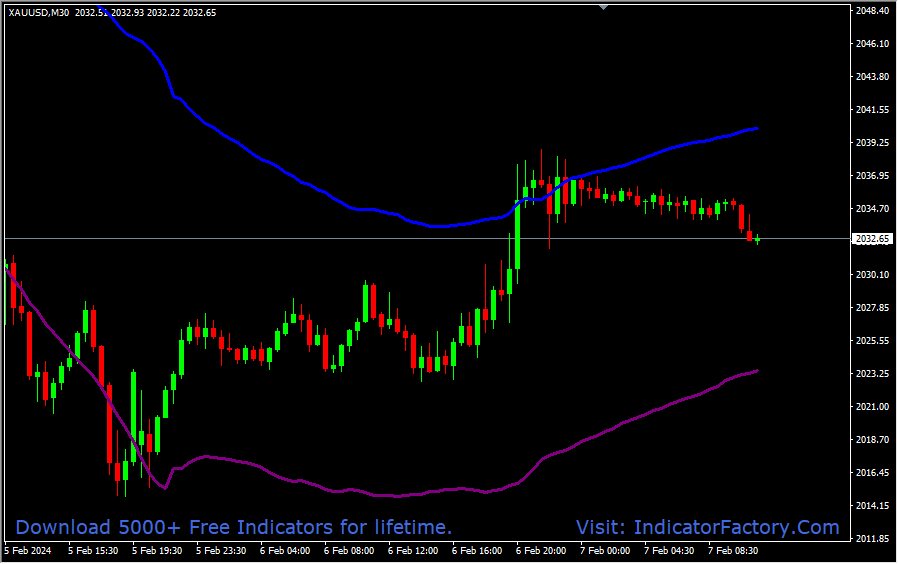This screenshot has height=564, width=898.
Task: Click price scale value 2023.25
Action: coord(873,374)
